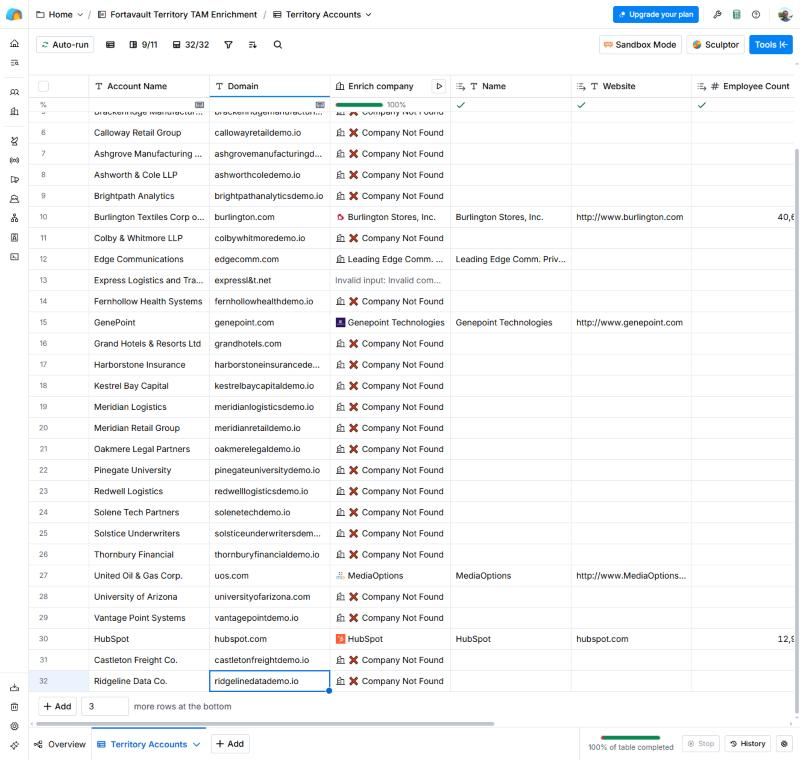Click the filter funnel icon in toolbar

click(x=228, y=45)
